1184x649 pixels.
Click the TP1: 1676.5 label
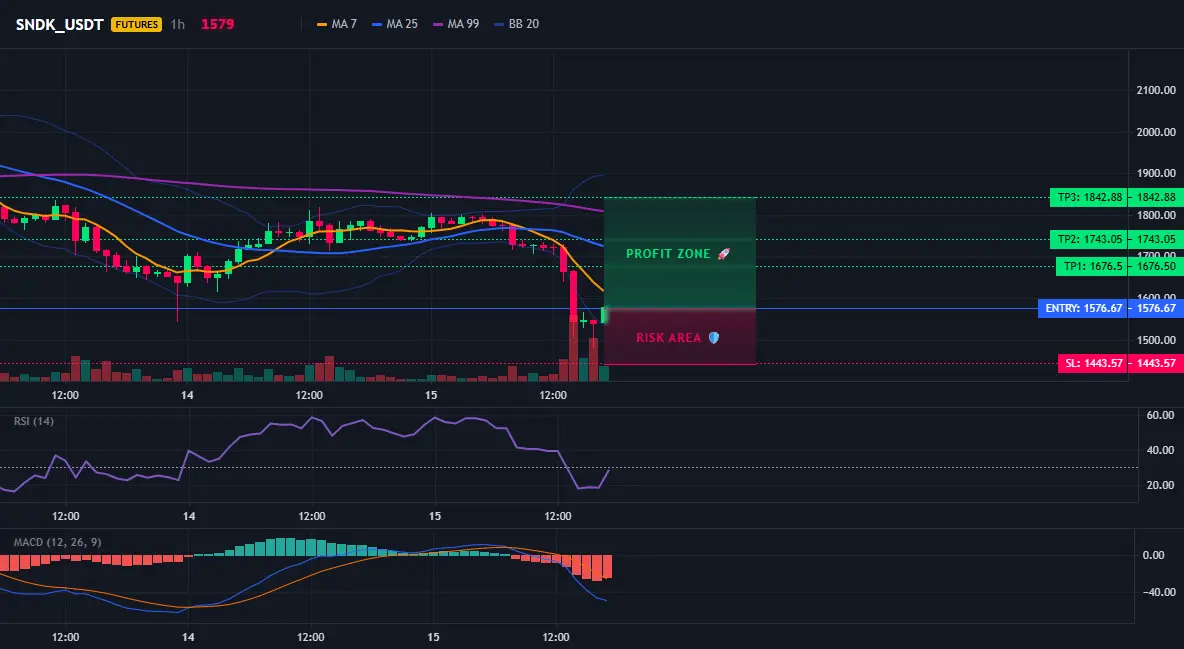1091,267
